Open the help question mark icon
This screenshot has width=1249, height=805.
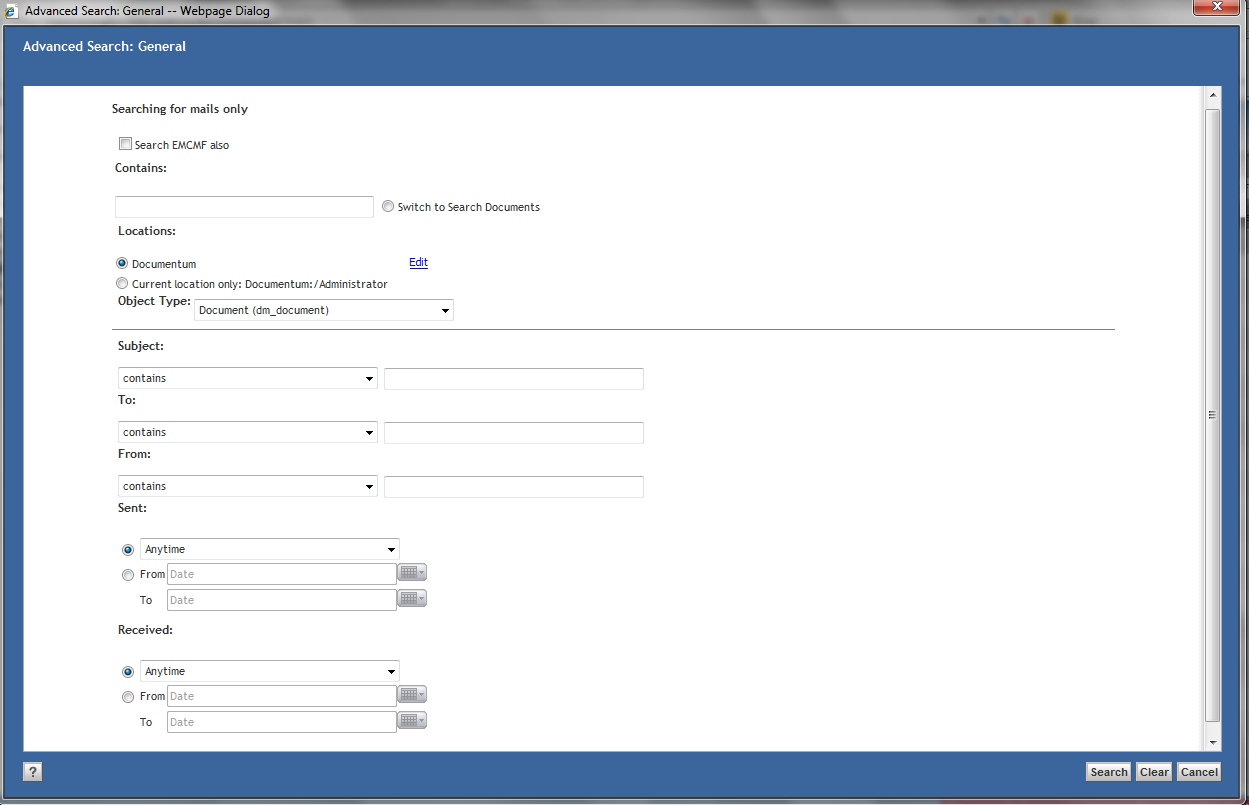(x=33, y=771)
